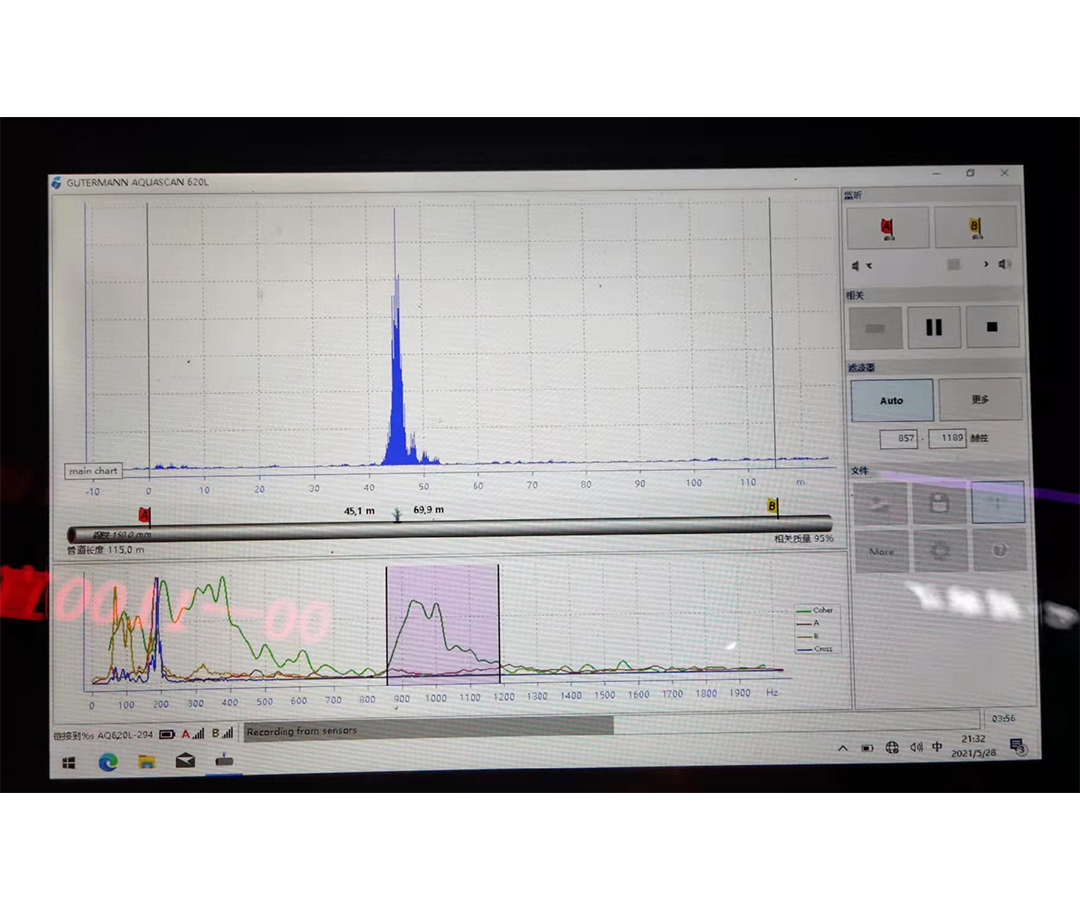Click the pipe length 115,0 m label
The image size is (1080, 910).
(105, 550)
